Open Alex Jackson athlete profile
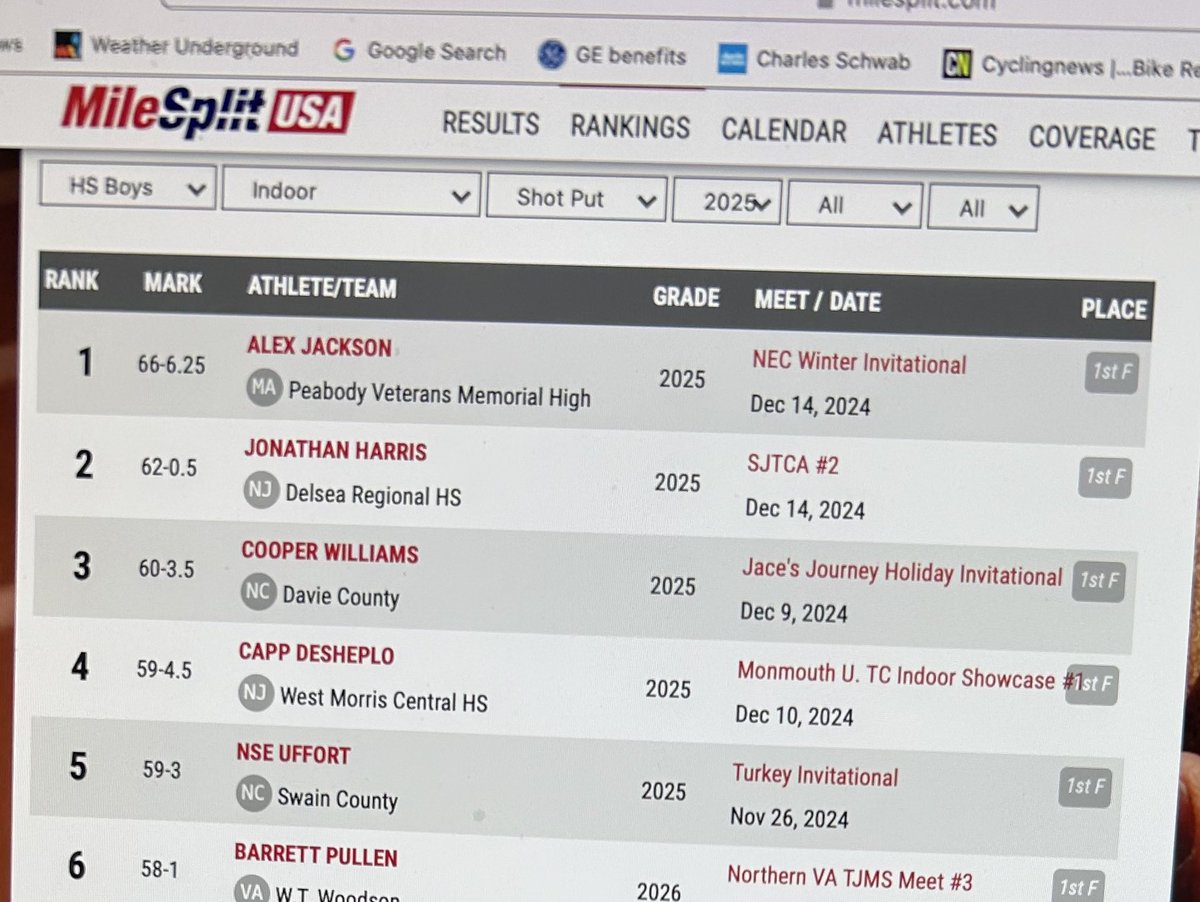 tap(319, 347)
